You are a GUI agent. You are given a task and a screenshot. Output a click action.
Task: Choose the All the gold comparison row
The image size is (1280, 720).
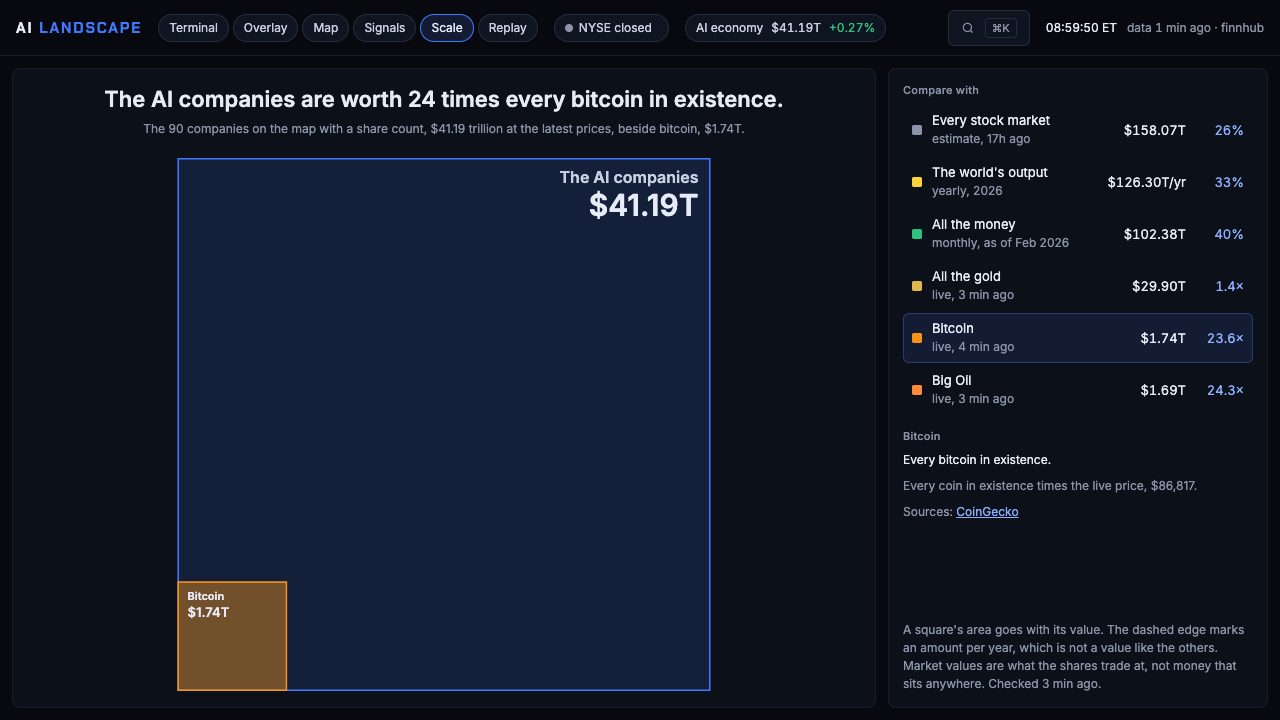pos(1078,286)
